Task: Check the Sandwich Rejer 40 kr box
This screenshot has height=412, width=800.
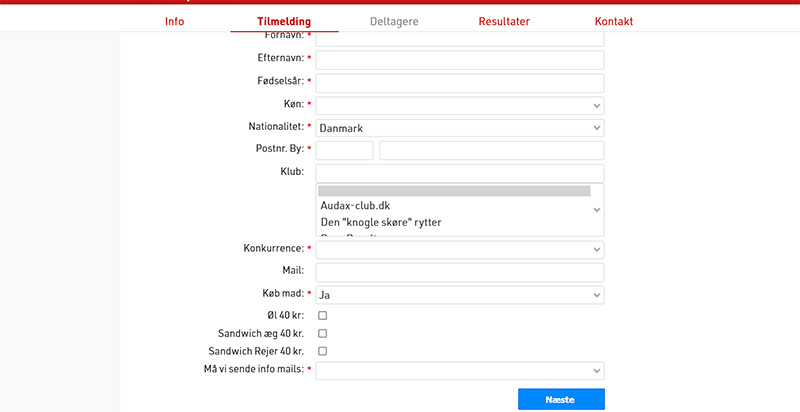Action: point(322,351)
